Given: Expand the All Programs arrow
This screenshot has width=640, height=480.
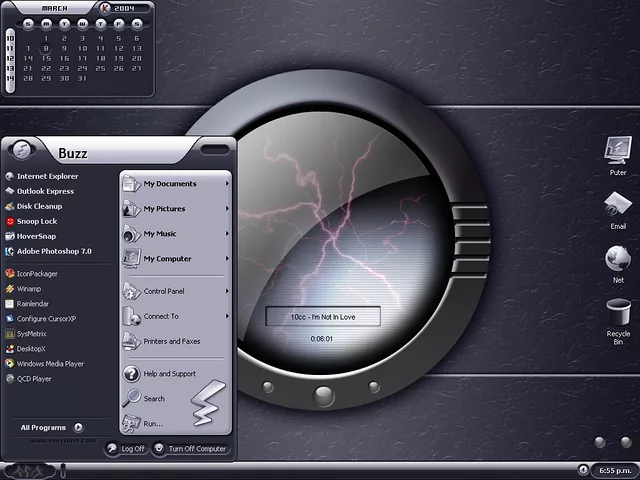Looking at the screenshot, I should (79, 427).
